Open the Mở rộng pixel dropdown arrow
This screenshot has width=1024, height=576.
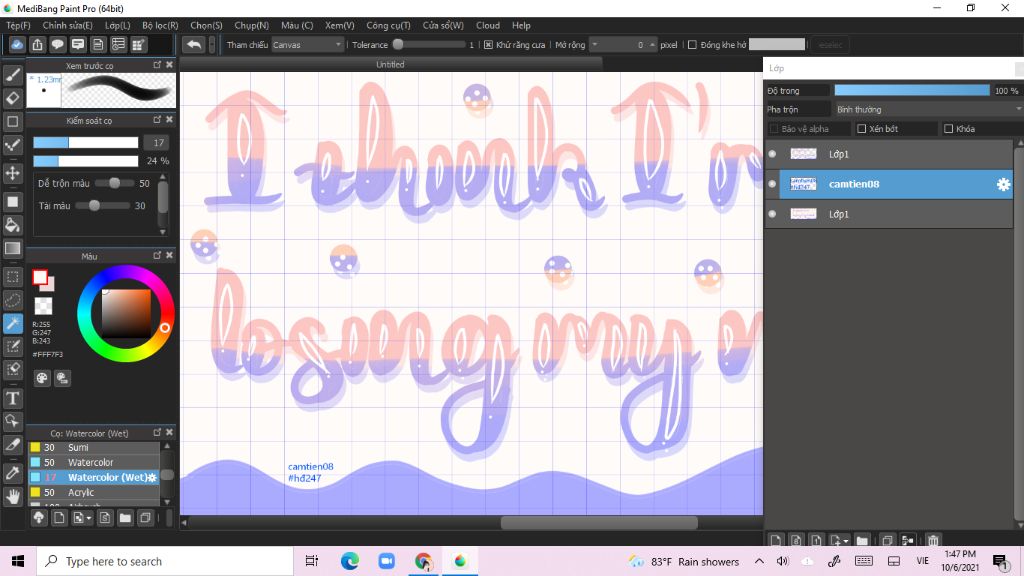(x=594, y=44)
